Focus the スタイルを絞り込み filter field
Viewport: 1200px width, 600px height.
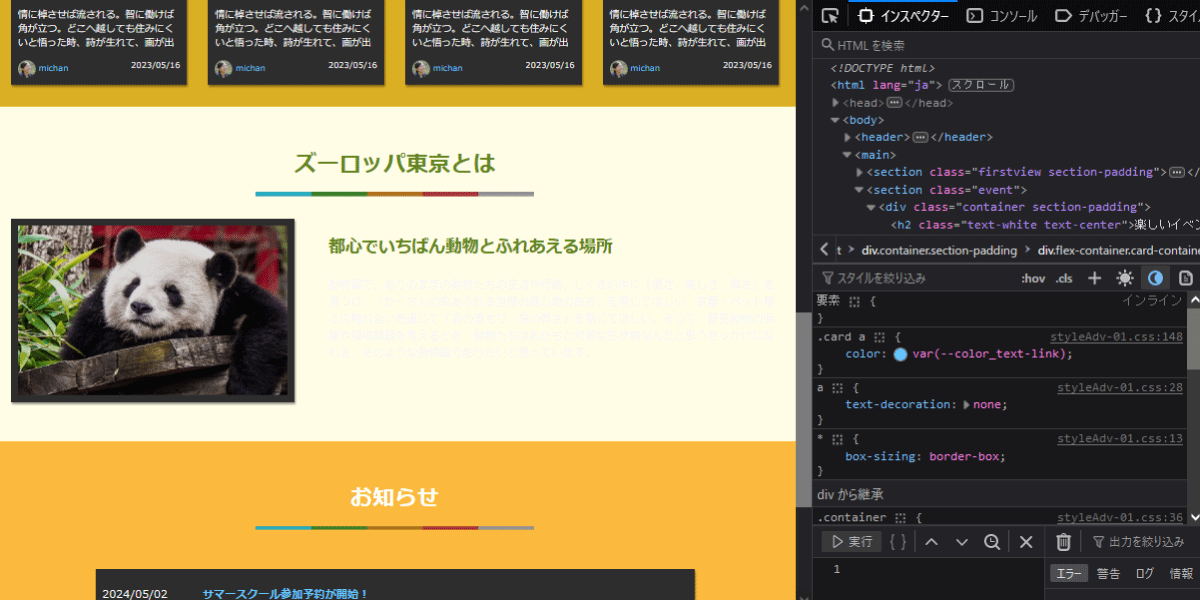point(915,278)
